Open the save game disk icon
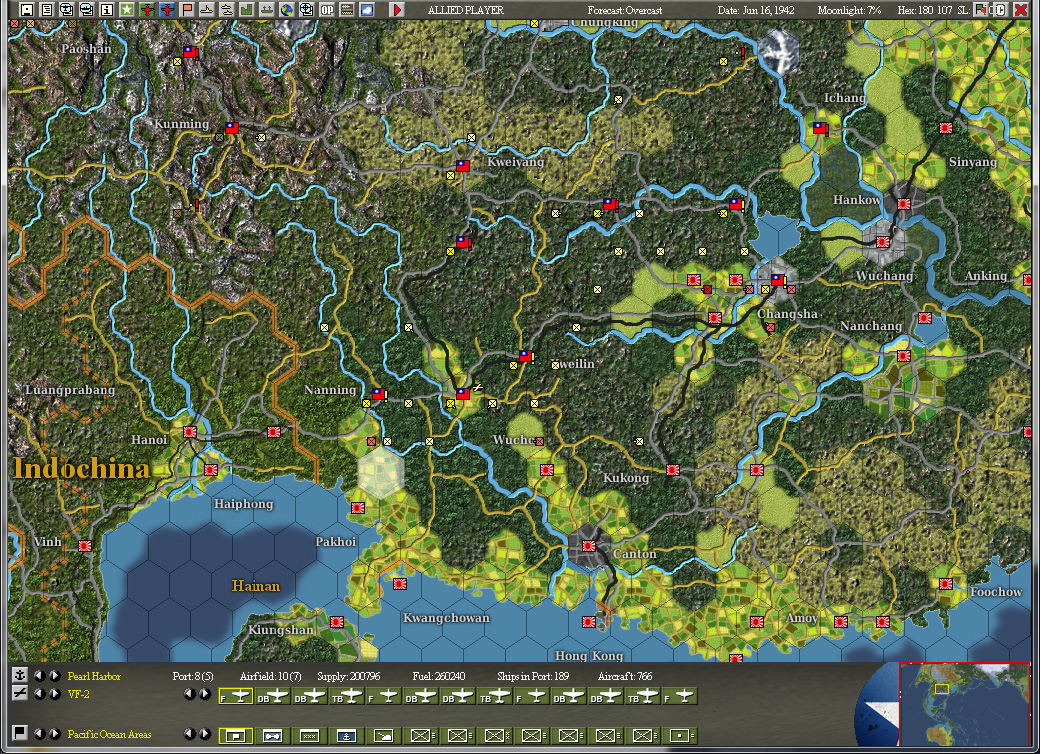 pos(27,10)
